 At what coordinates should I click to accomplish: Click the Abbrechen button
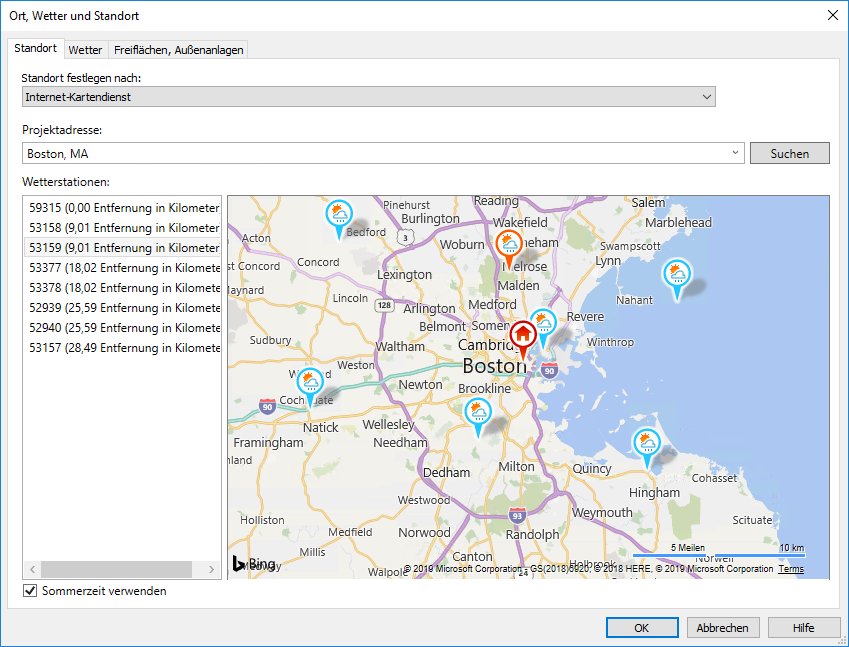click(x=722, y=628)
